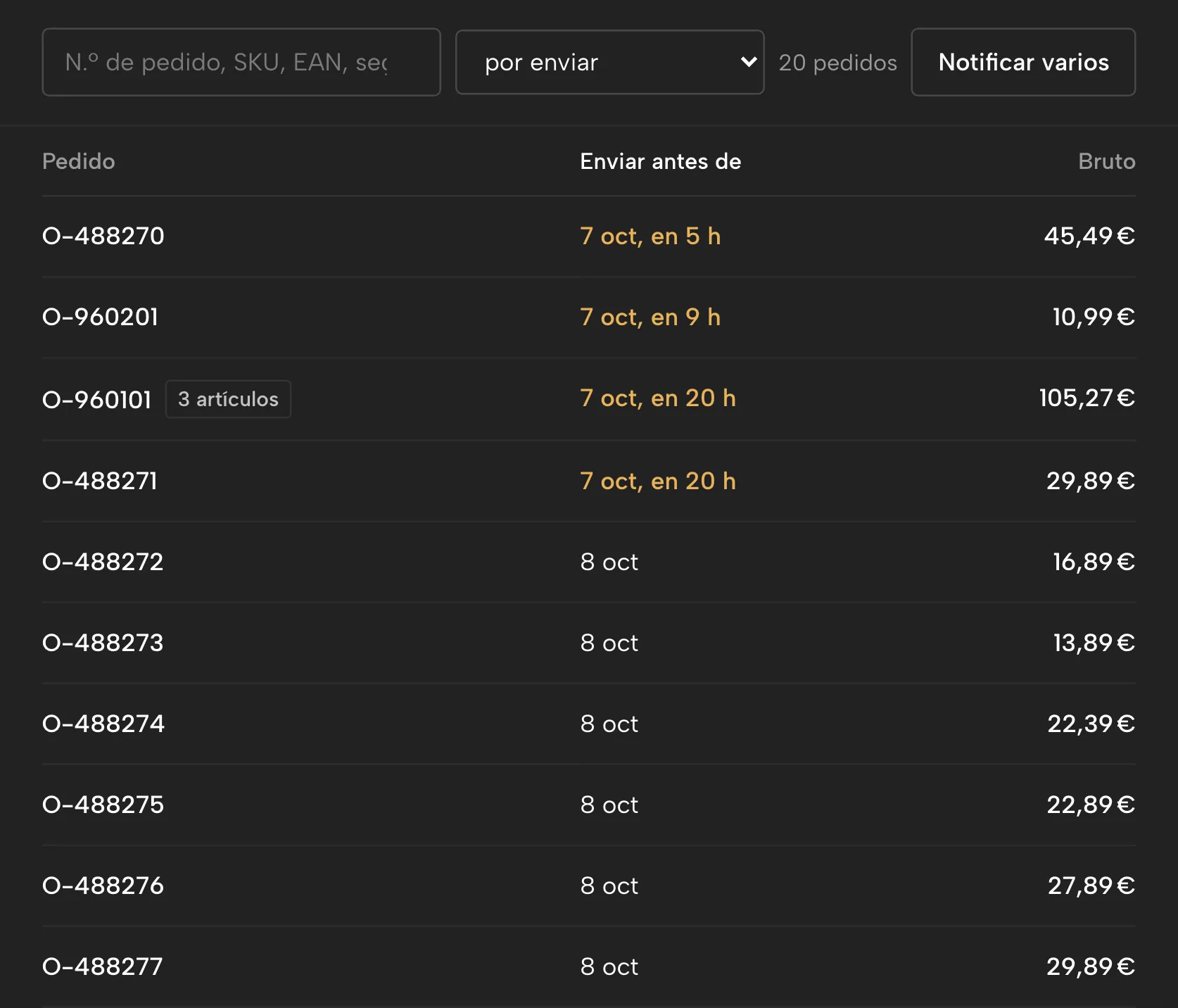Viewport: 1178px width, 1008px height.
Task: Open order O-488272
Action: [103, 562]
